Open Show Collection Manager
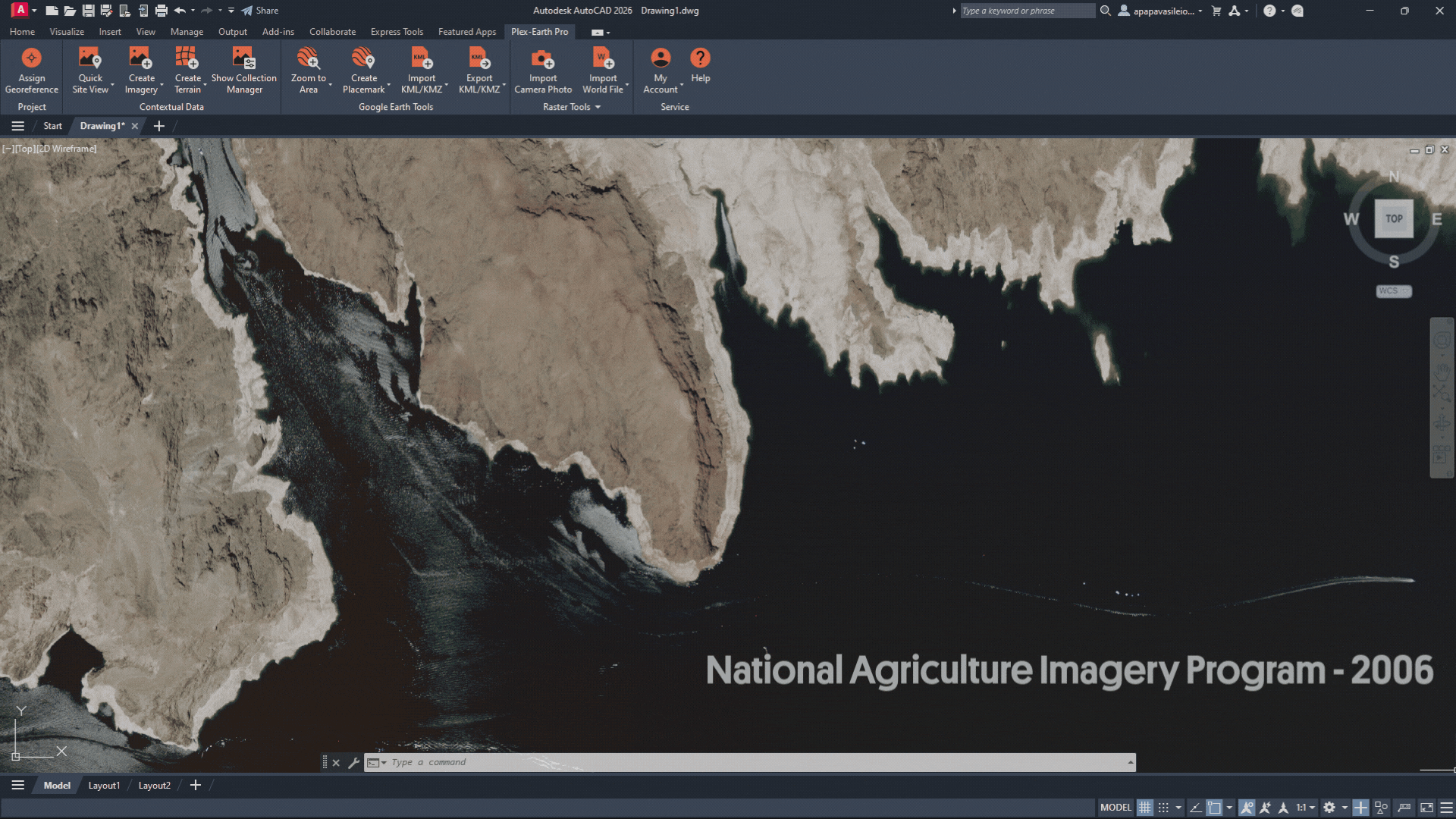Image resolution: width=1456 pixels, height=819 pixels. coord(243,58)
